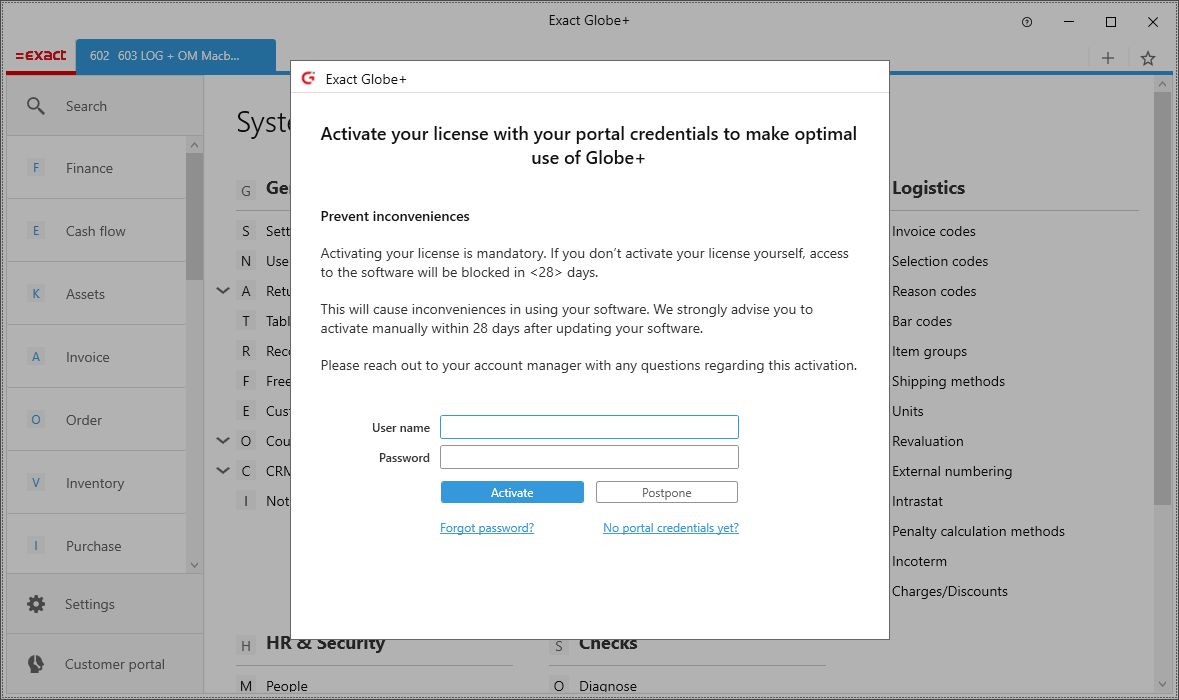Click the main page scroll-up arrow
1179x700 pixels.
tap(1162, 83)
